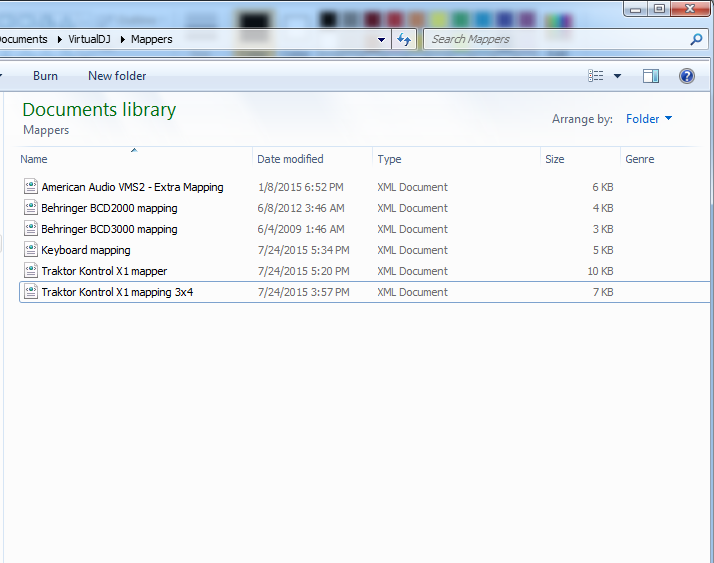Click date 6/4/2009 1:46 AM
This screenshot has height=563, width=714.
[301, 229]
